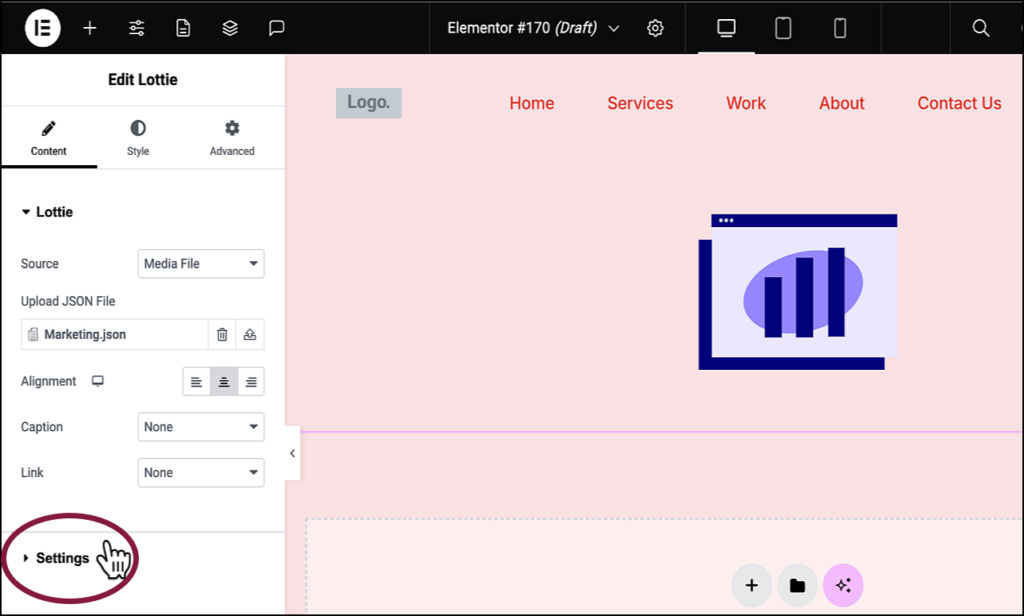Switch to tablet preview mode
The width and height of the screenshot is (1024, 616).
[x=783, y=27]
